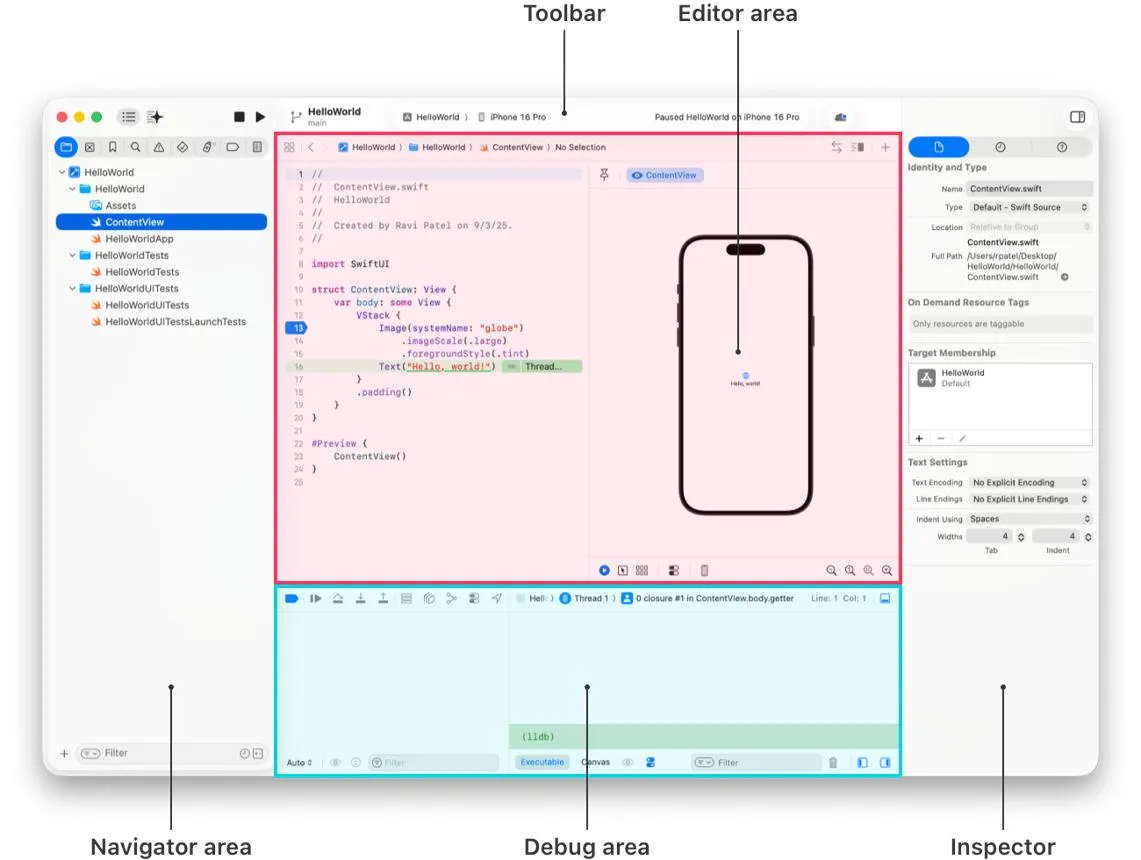Click the ContentView preview chip
Image resolution: width=1141 pixels, height=860 pixels.
664,175
